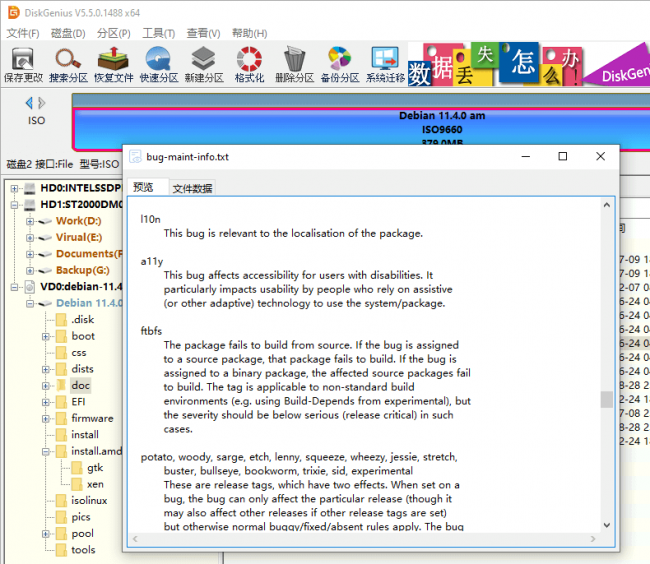Maximize the bug-maint-info.txt preview window
This screenshot has height=564, width=650.
coord(563,156)
